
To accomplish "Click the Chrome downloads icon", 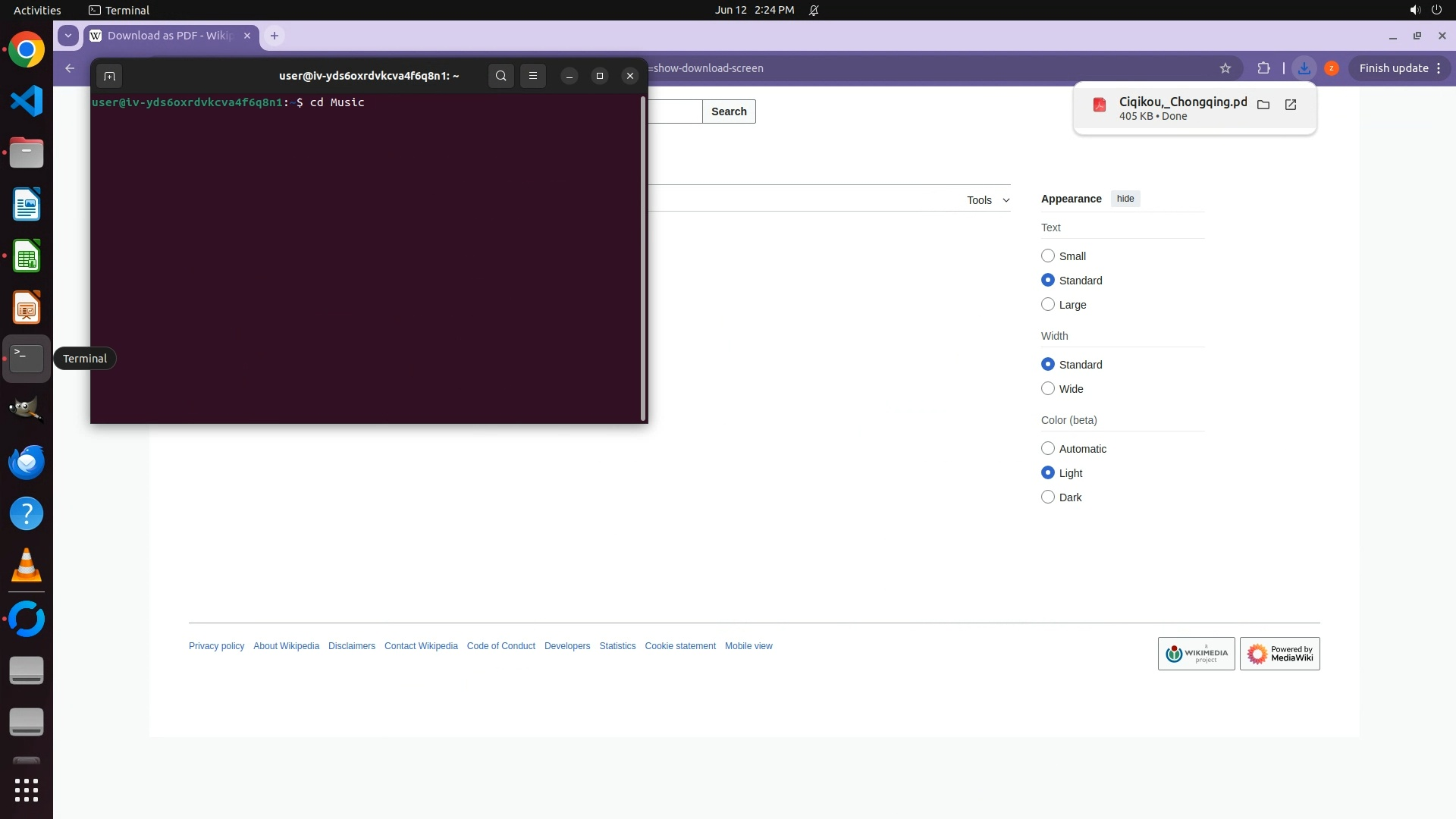I will point(1304,68).
